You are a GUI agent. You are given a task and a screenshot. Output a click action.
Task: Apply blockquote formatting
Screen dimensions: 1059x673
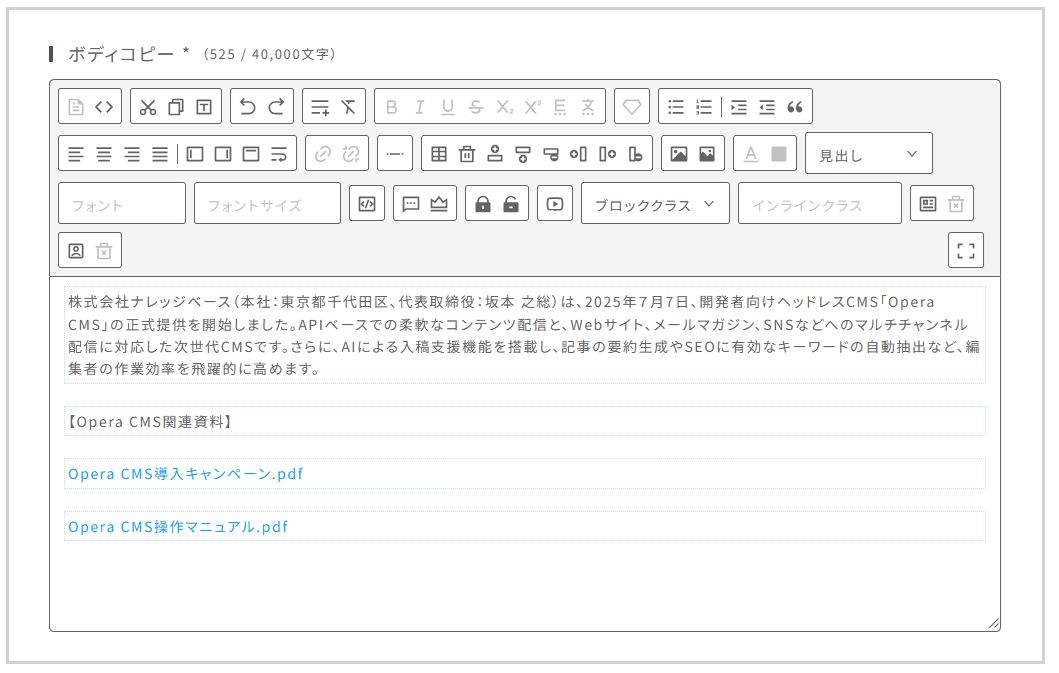point(795,107)
